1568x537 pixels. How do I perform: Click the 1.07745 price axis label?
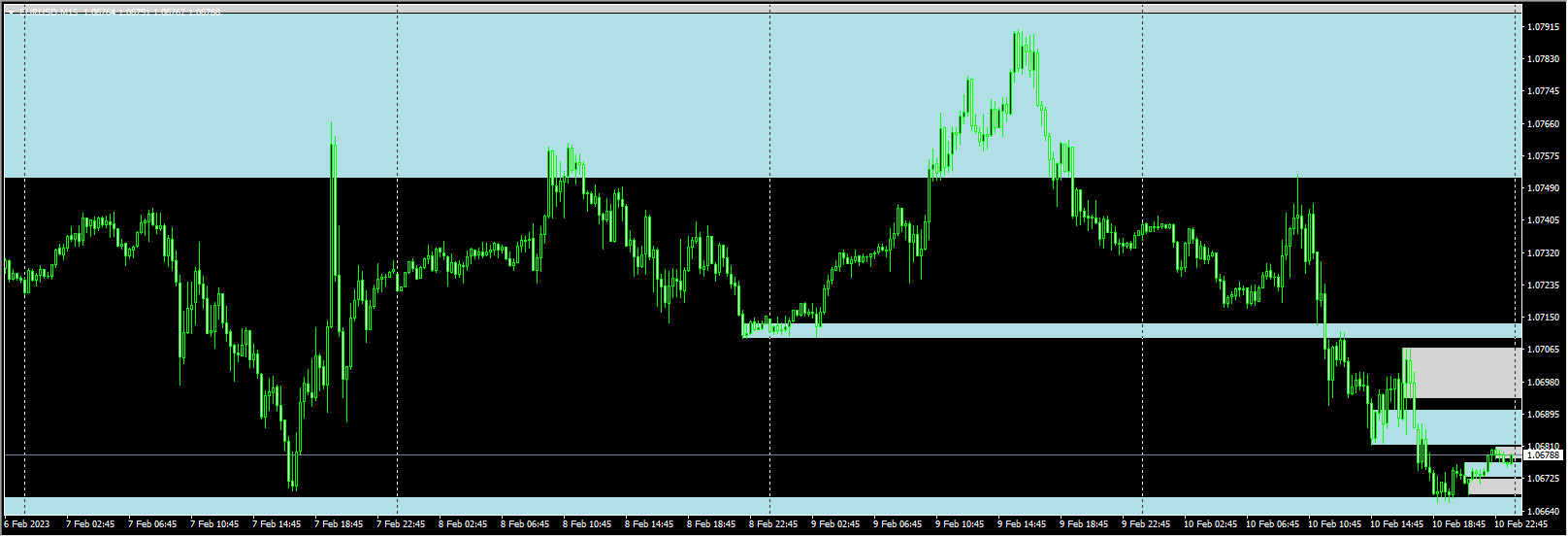coord(1544,91)
